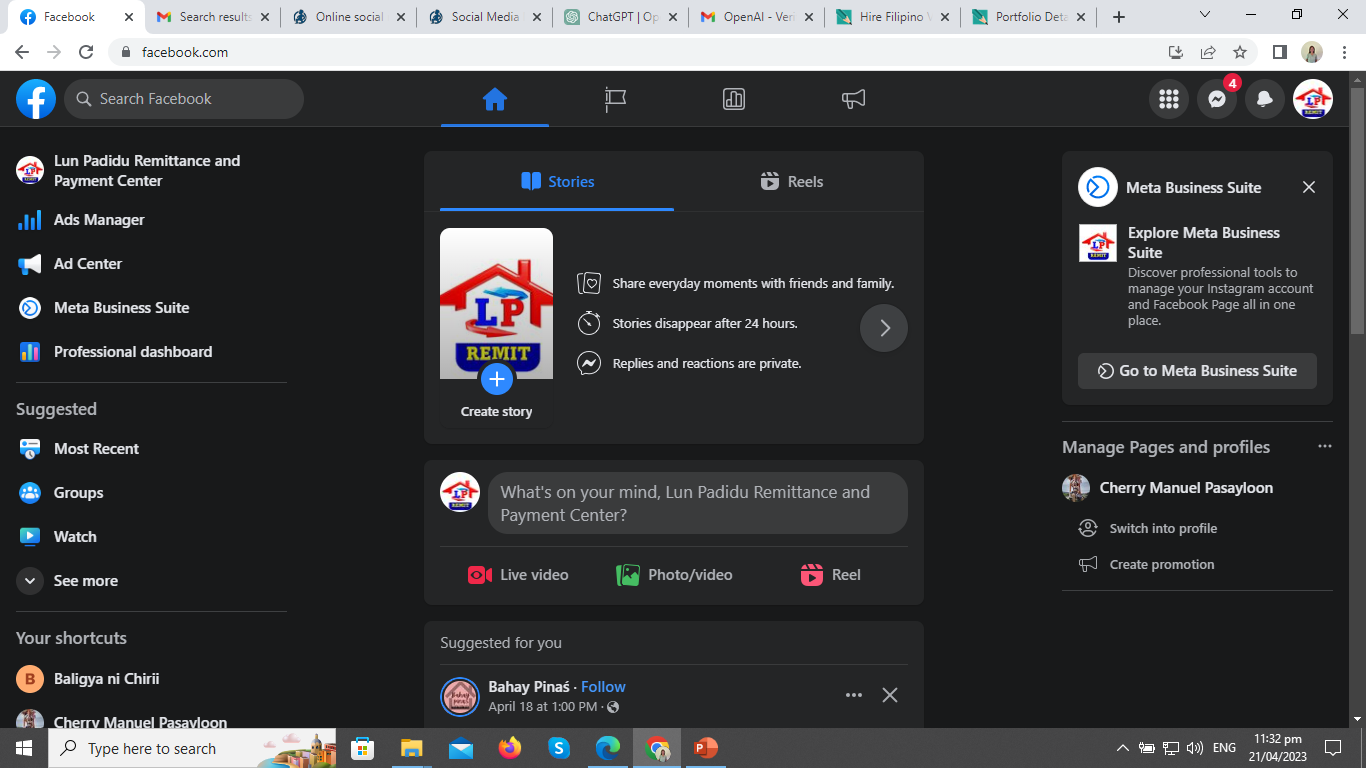Reload the page in Chrome
This screenshot has width=1366, height=768.
coord(86,52)
